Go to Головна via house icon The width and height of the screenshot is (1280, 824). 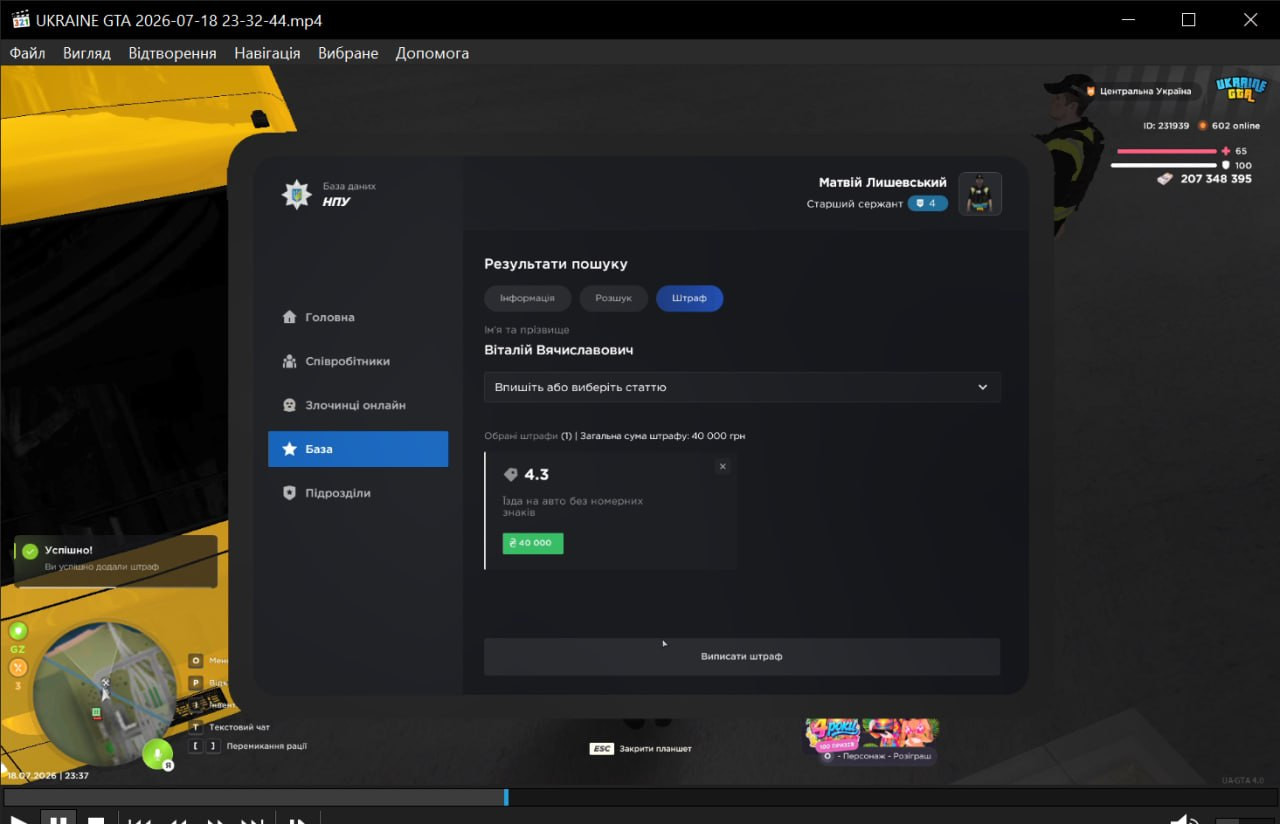tap(289, 317)
